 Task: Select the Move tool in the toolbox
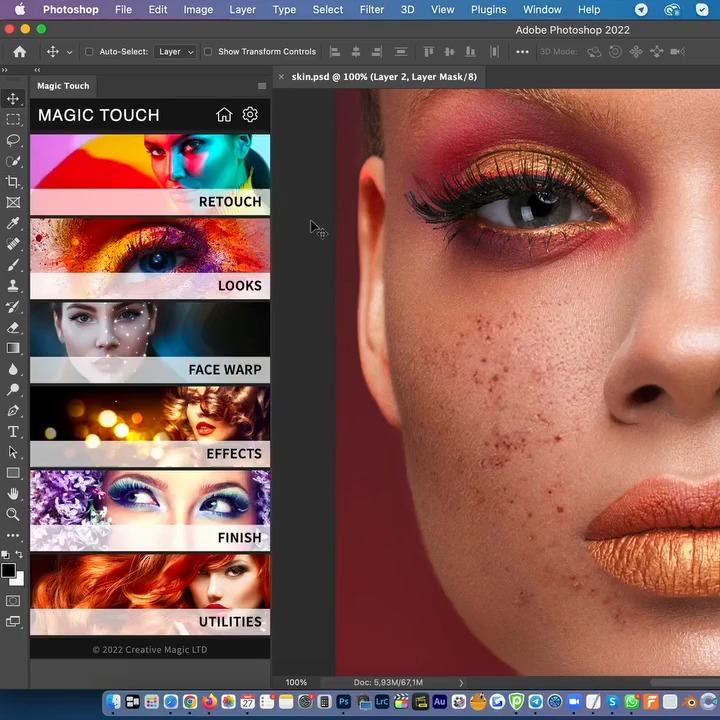[x=13, y=98]
